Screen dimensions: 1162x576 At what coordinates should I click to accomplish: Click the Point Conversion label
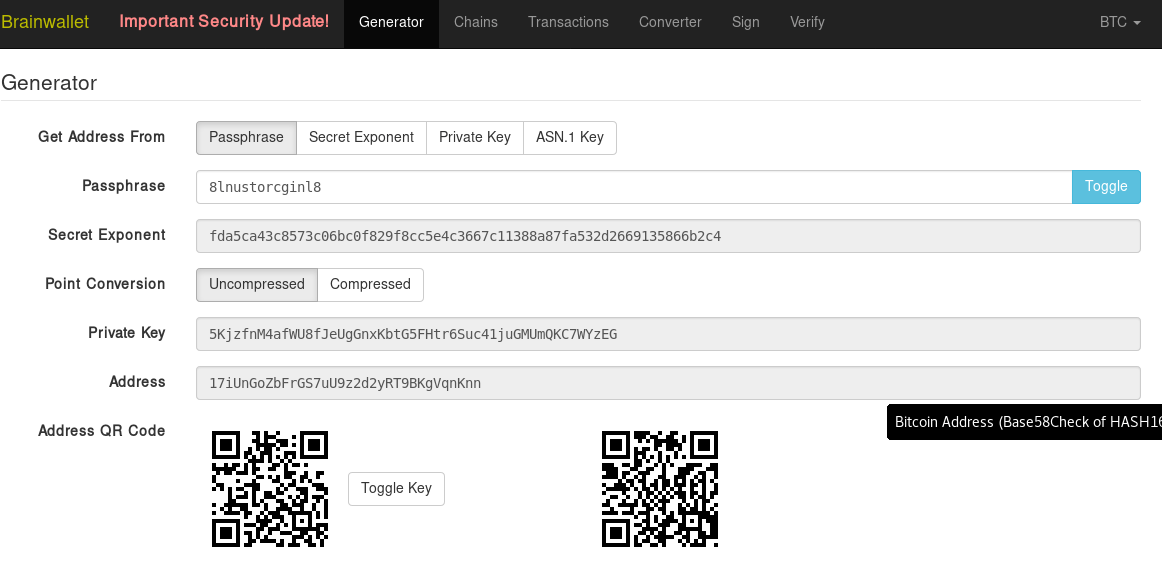(x=105, y=284)
